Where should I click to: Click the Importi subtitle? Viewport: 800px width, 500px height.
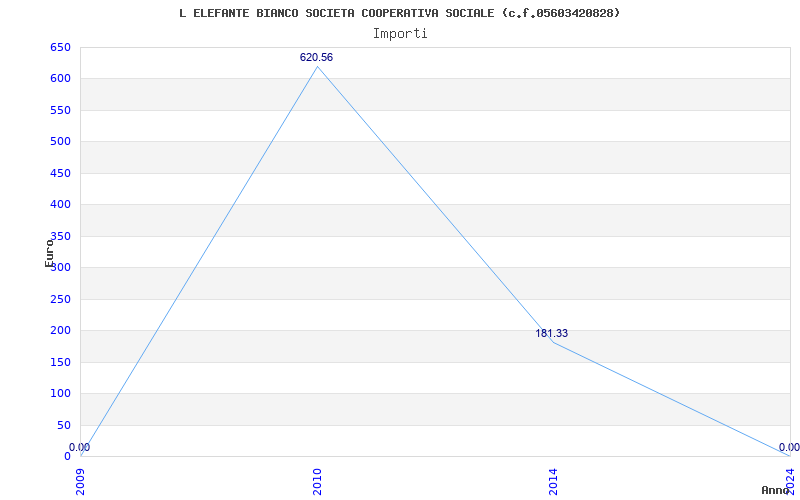(400, 34)
